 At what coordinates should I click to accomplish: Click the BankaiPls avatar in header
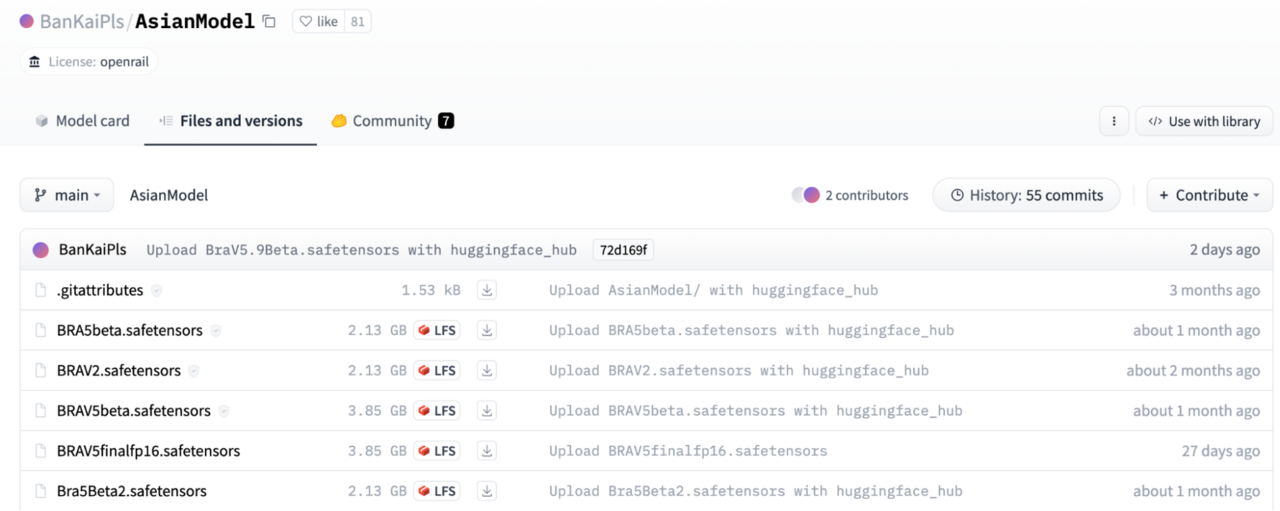point(27,21)
